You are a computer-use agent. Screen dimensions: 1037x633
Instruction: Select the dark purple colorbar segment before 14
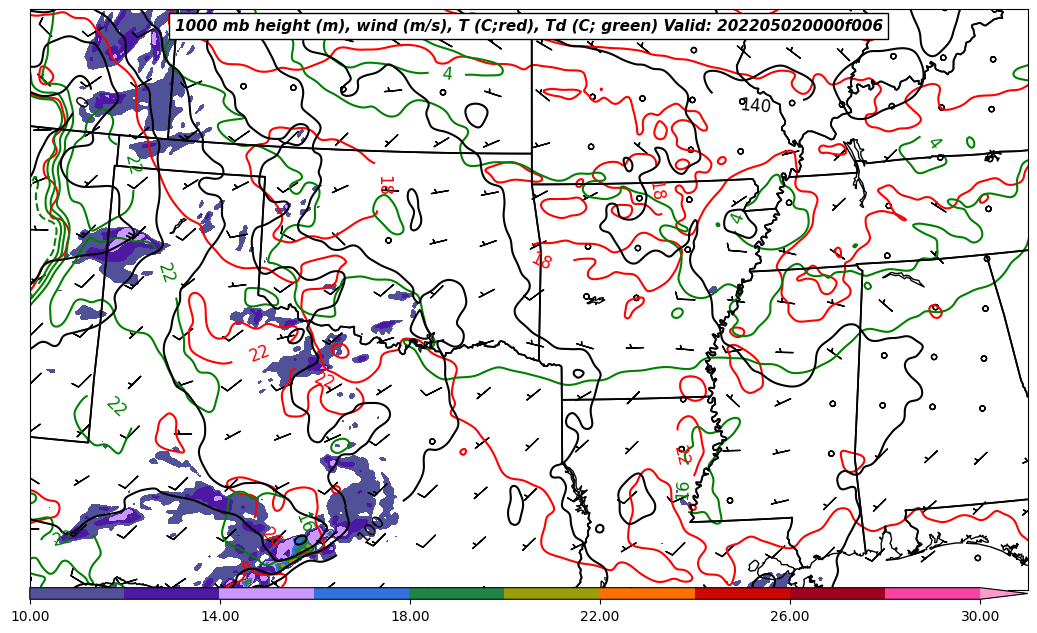click(172, 593)
